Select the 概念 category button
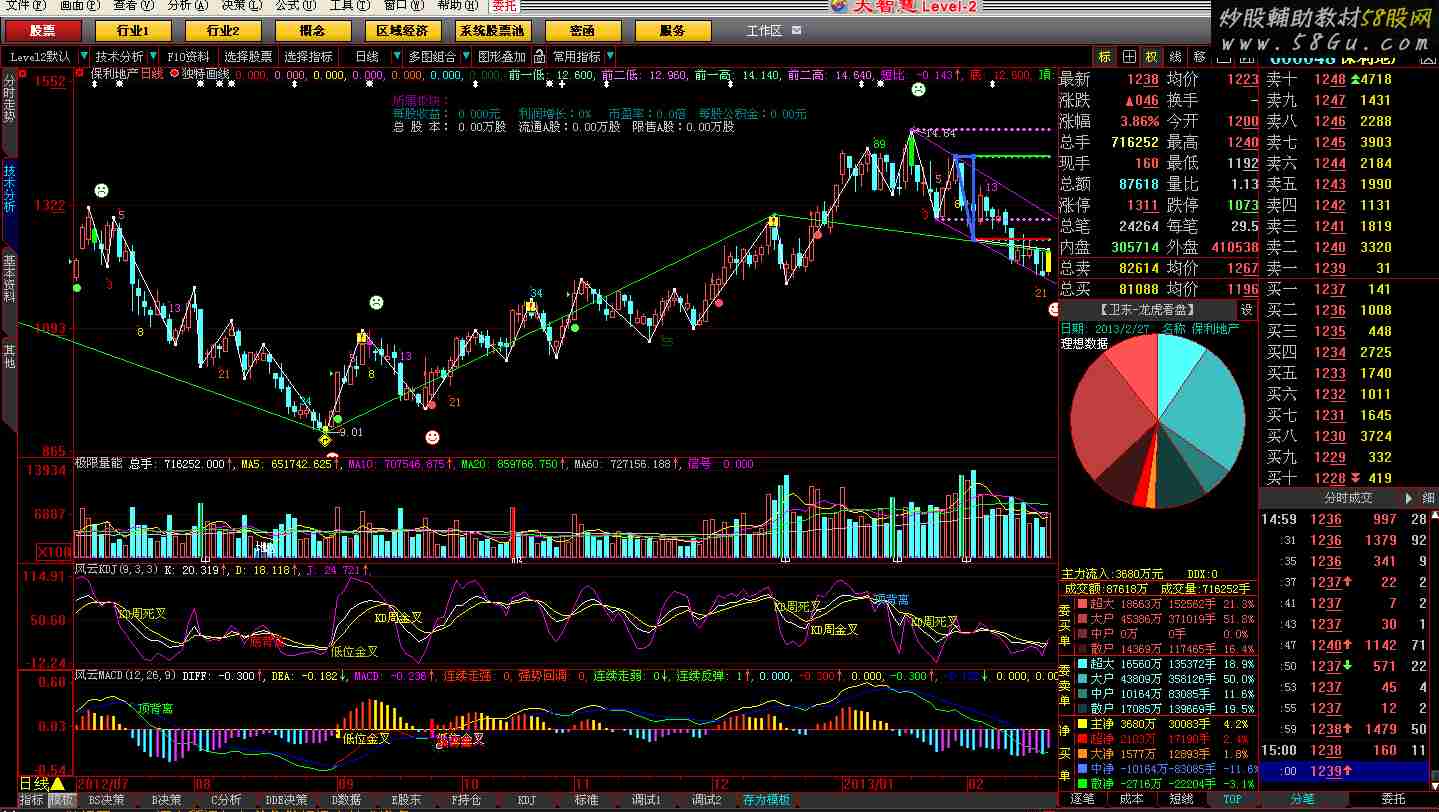The width and height of the screenshot is (1439, 812). [312, 31]
